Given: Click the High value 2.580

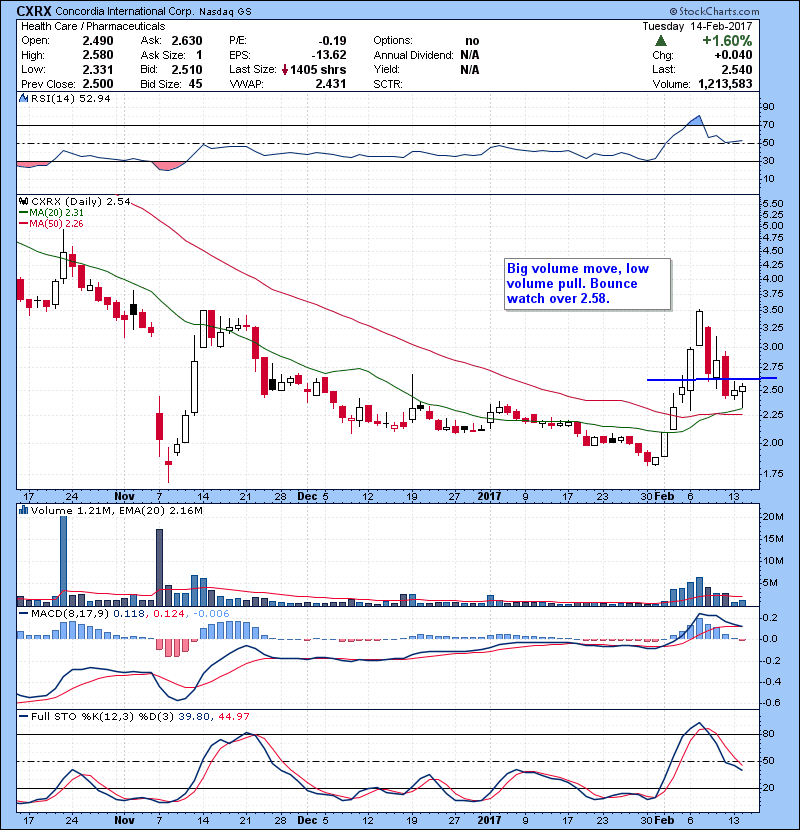Looking at the screenshot, I should (x=98, y=55).
